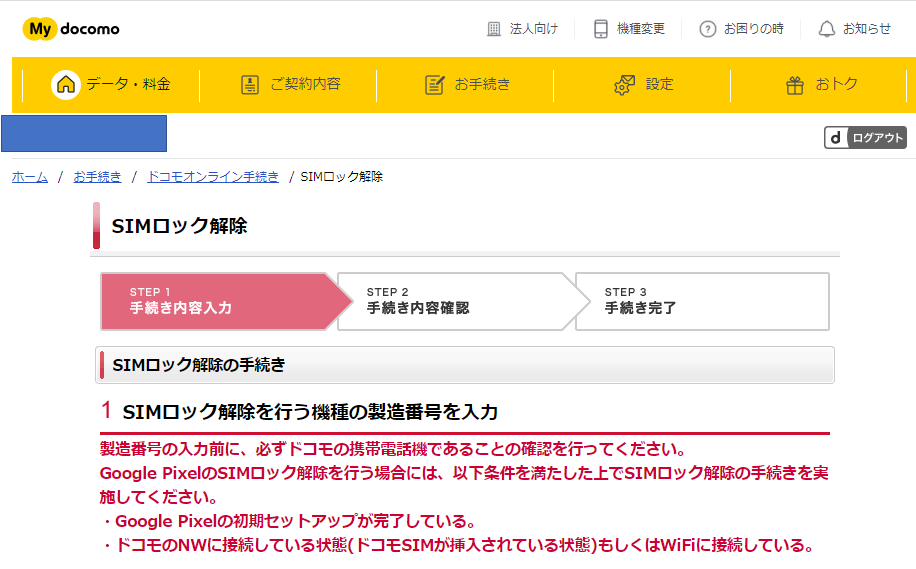Select the お手続き menu item

pos(465,85)
